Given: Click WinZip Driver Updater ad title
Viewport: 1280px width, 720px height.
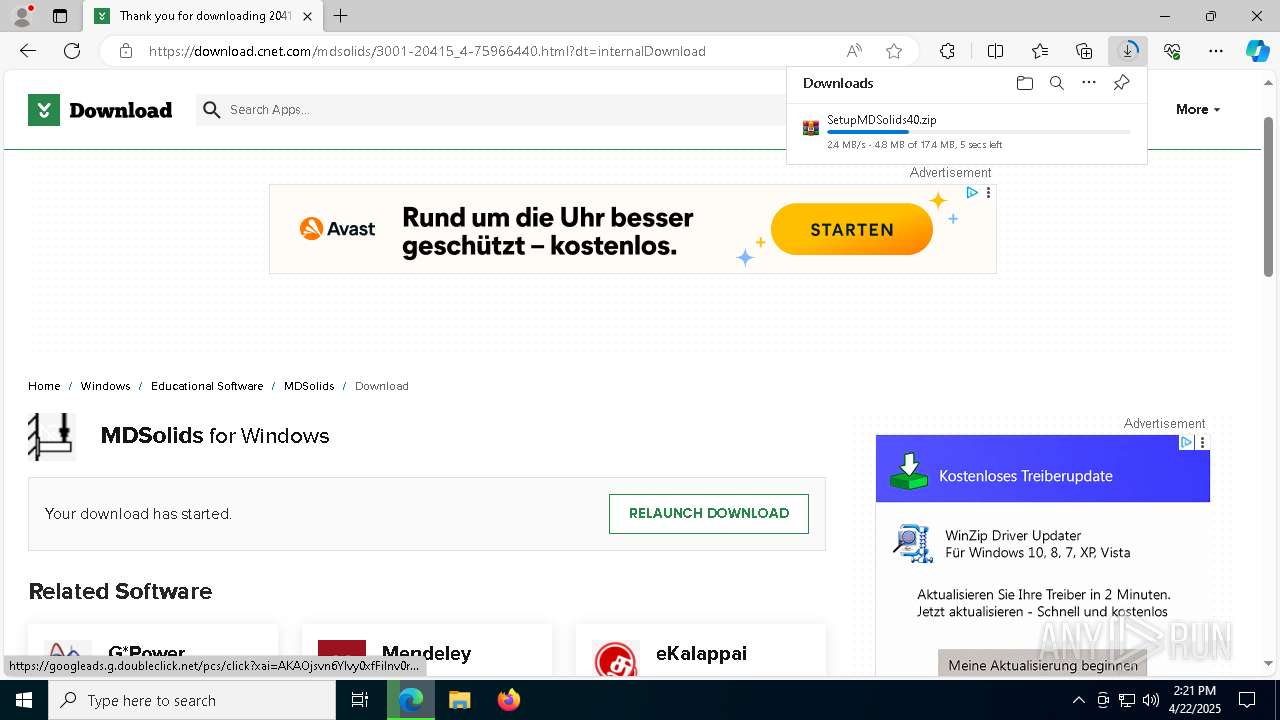Looking at the screenshot, I should pos(1013,535).
